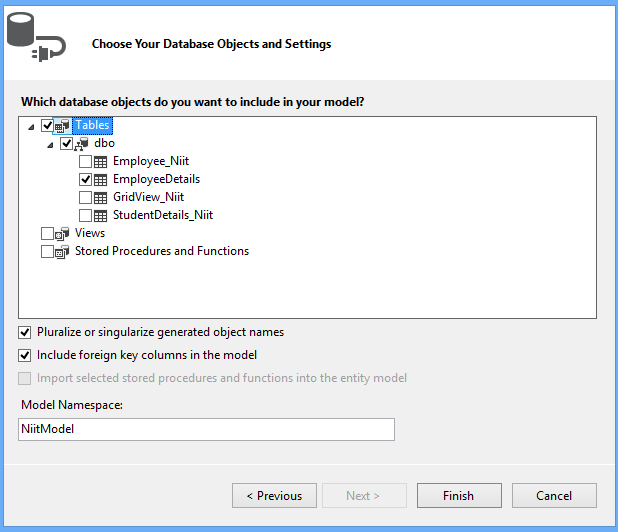Select the Views tree item label

[x=90, y=233]
